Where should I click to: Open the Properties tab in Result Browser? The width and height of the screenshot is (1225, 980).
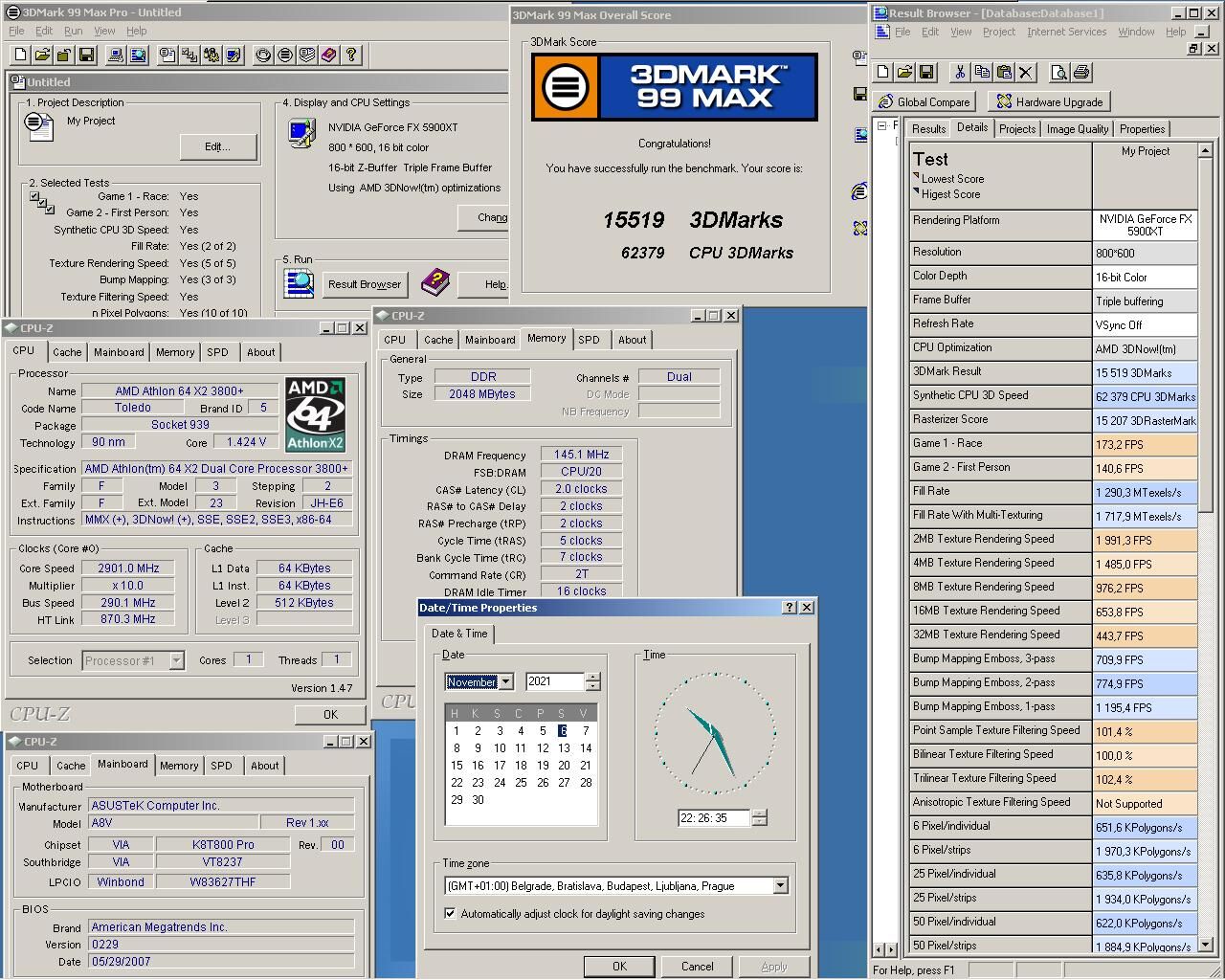click(1142, 129)
